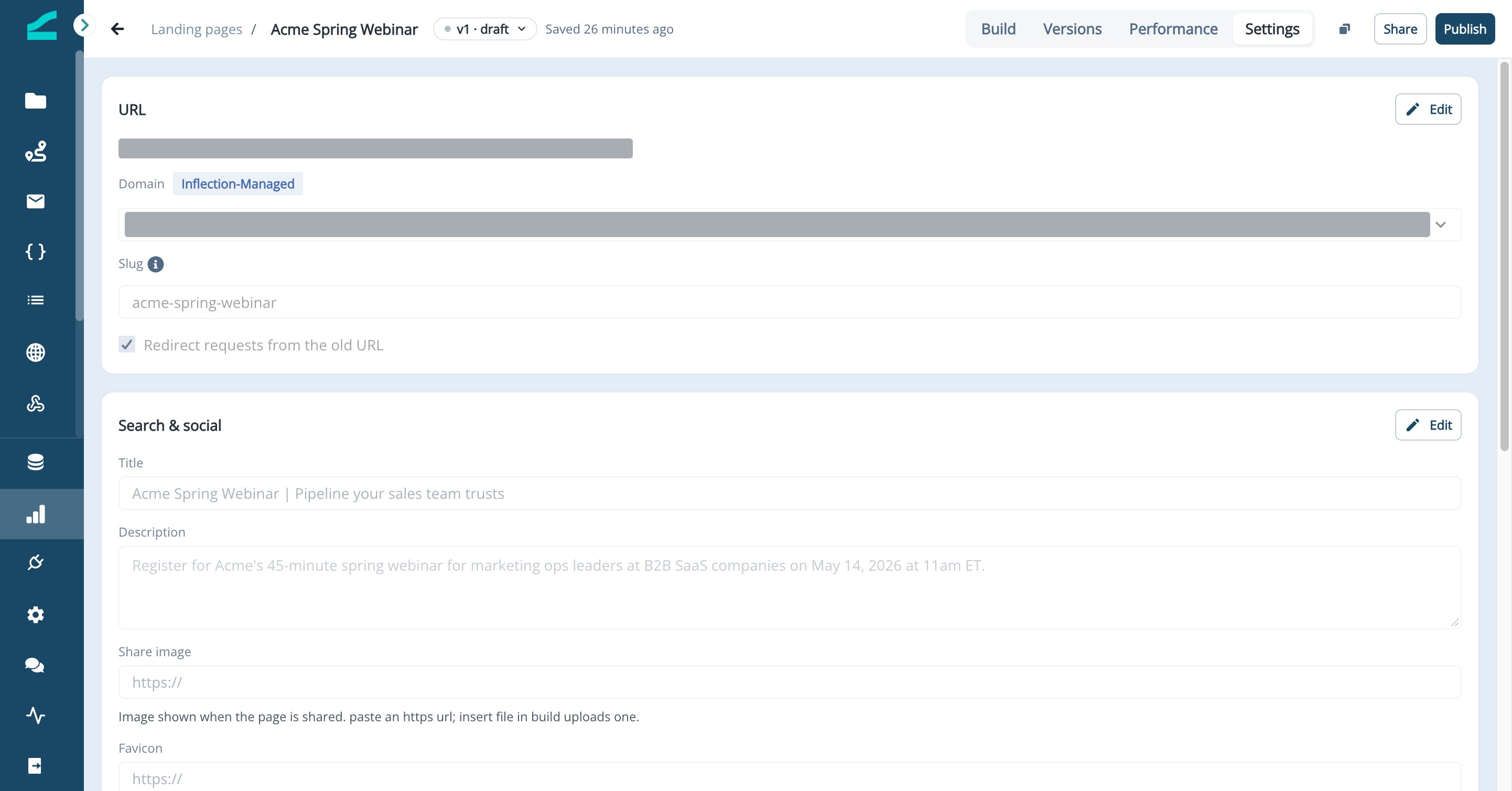Click the Share image URL field
1512x791 pixels.
790,682
